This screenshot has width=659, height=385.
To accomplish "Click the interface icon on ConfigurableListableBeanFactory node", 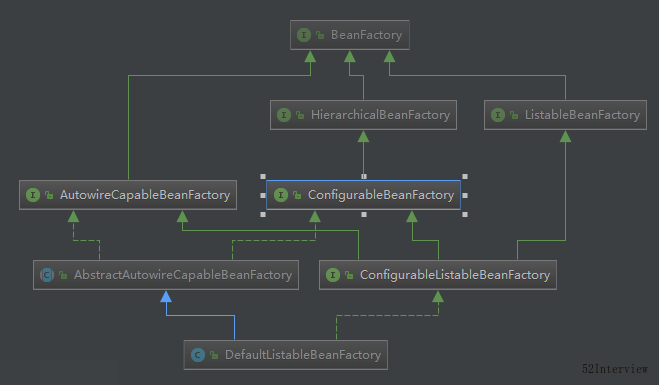I will click(x=333, y=275).
